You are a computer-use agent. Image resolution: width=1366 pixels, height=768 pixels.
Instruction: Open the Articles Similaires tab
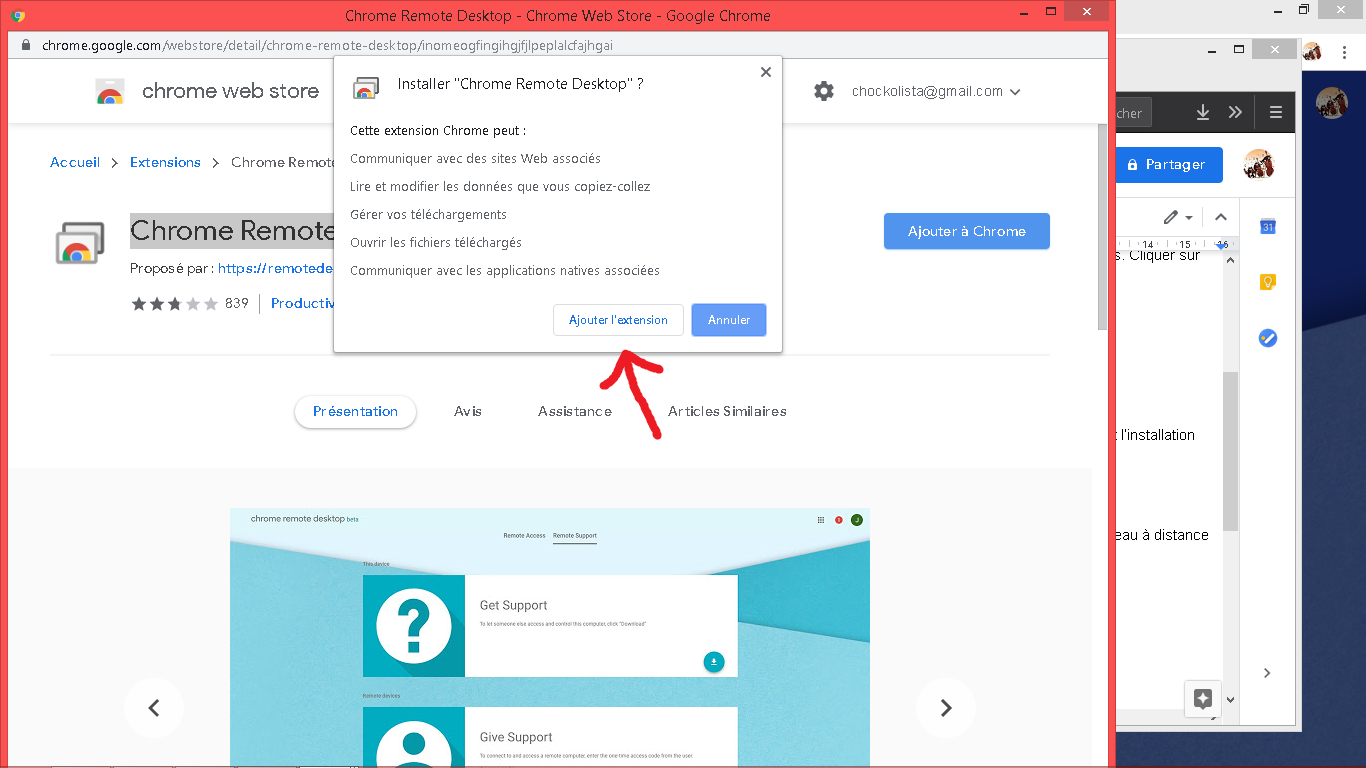pyautogui.click(x=727, y=411)
